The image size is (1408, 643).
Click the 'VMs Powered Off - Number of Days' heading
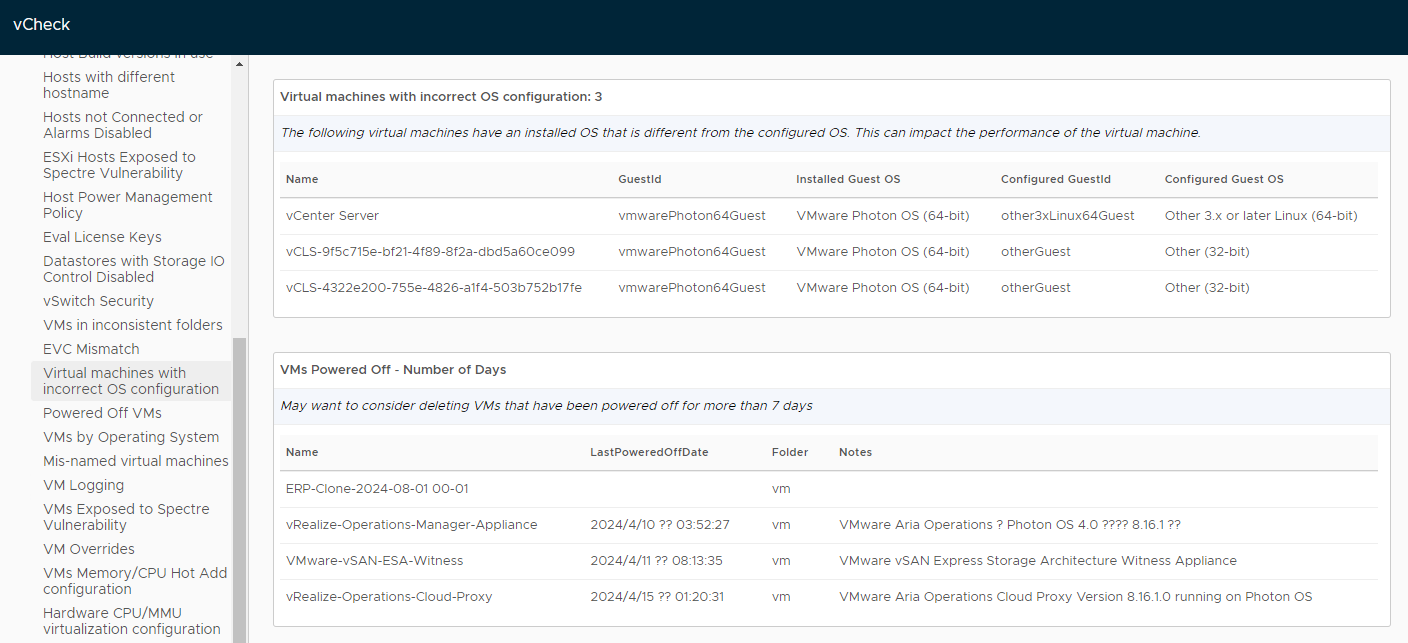tap(393, 369)
